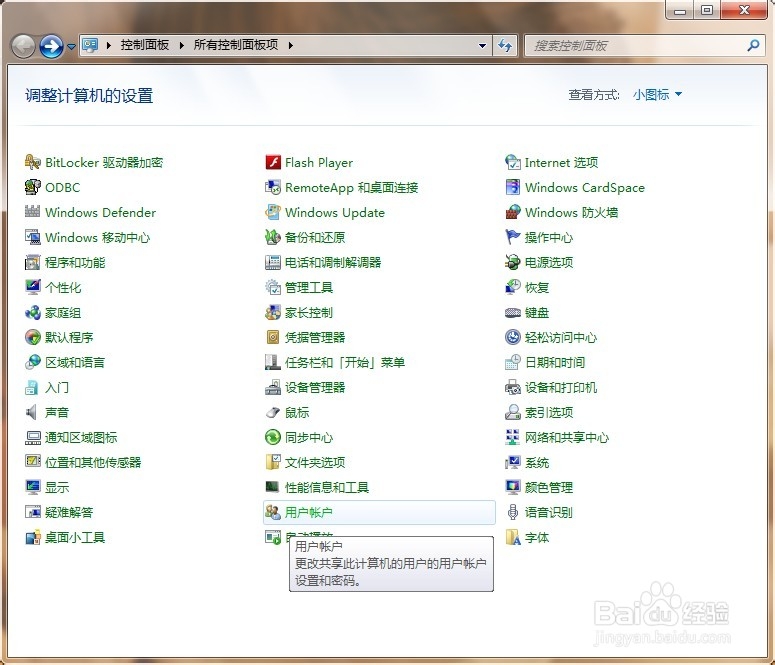Click the 键盘 keyboard icon
This screenshot has width=775, height=665.
[513, 312]
